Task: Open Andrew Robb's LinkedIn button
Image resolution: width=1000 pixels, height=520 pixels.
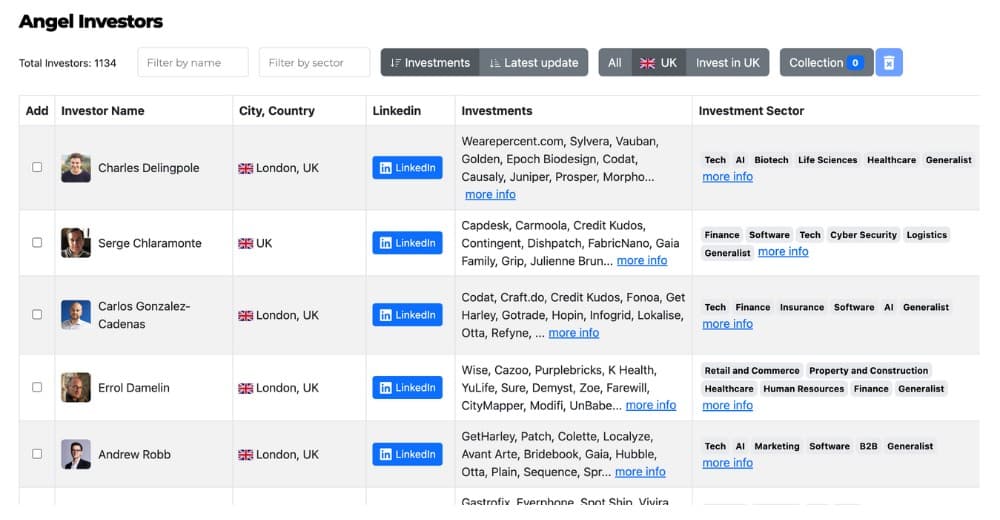Action: click(x=407, y=454)
